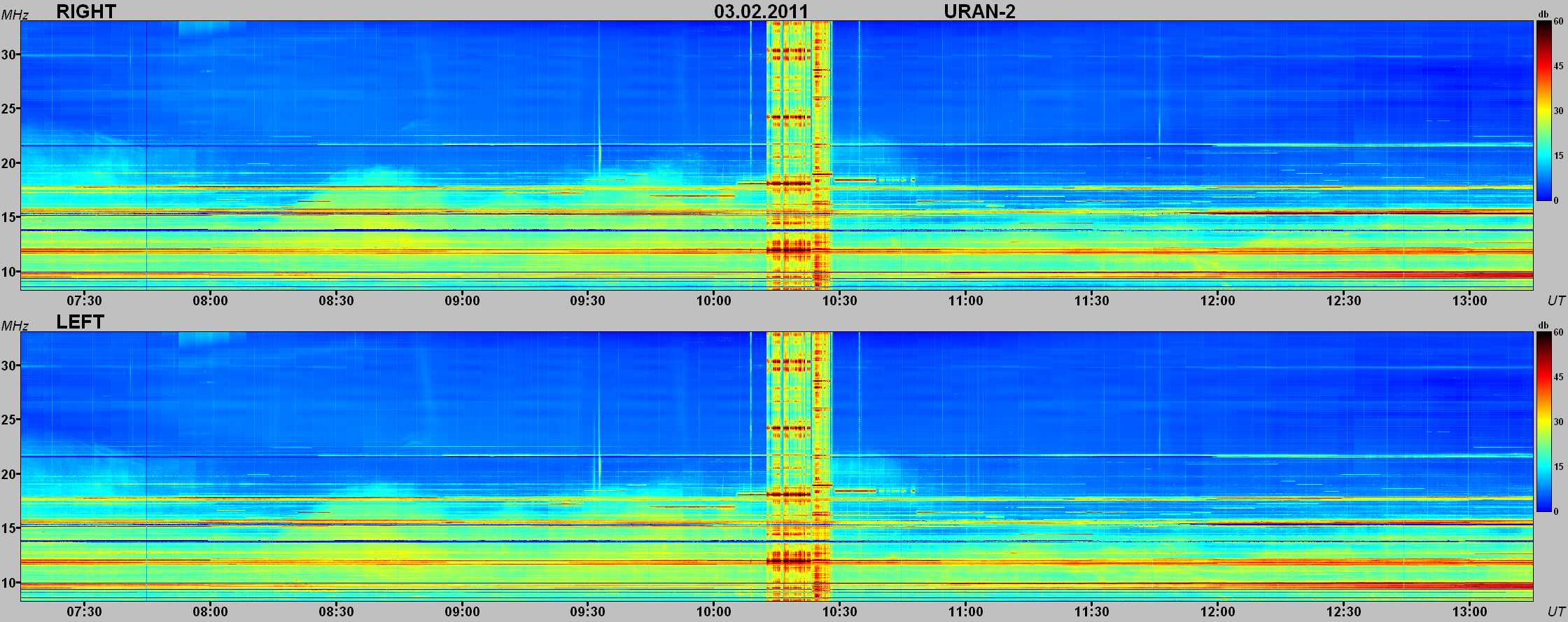Click the 13:00 time tick under the LEFT panel
The height and width of the screenshot is (622, 1568).
tap(1470, 612)
